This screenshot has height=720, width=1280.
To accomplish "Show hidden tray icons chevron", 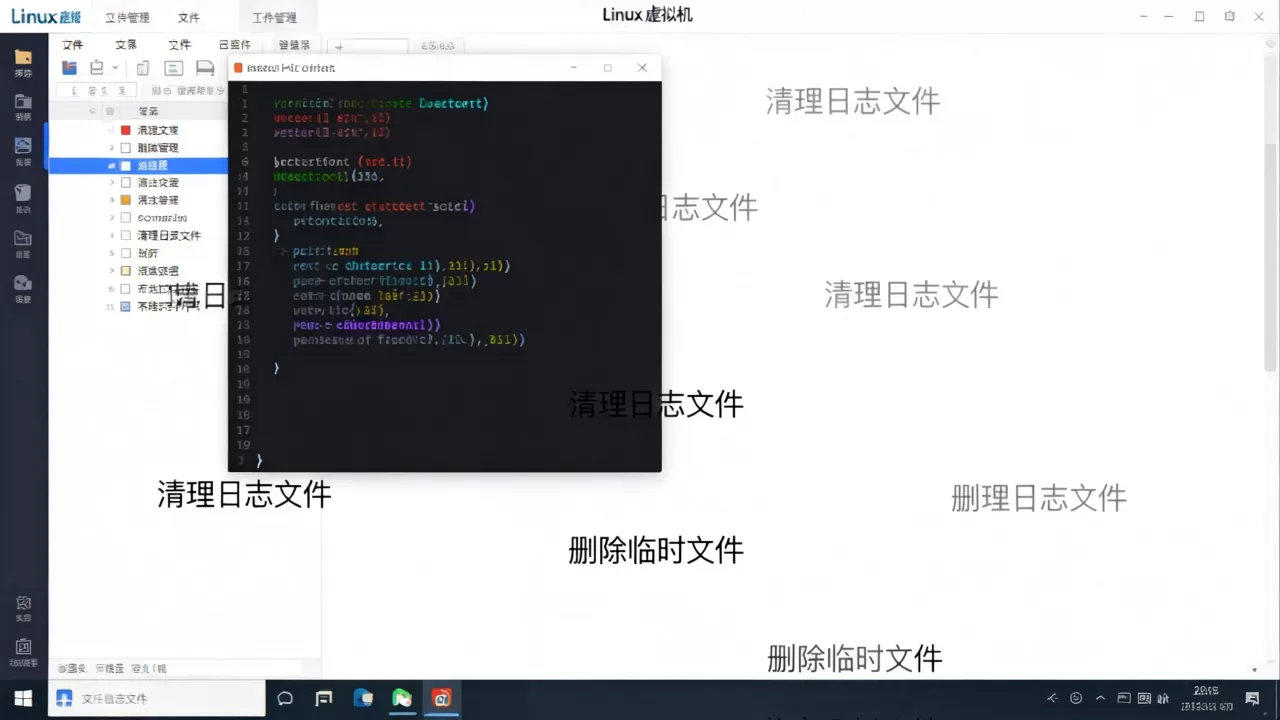I will pos(1101,698).
